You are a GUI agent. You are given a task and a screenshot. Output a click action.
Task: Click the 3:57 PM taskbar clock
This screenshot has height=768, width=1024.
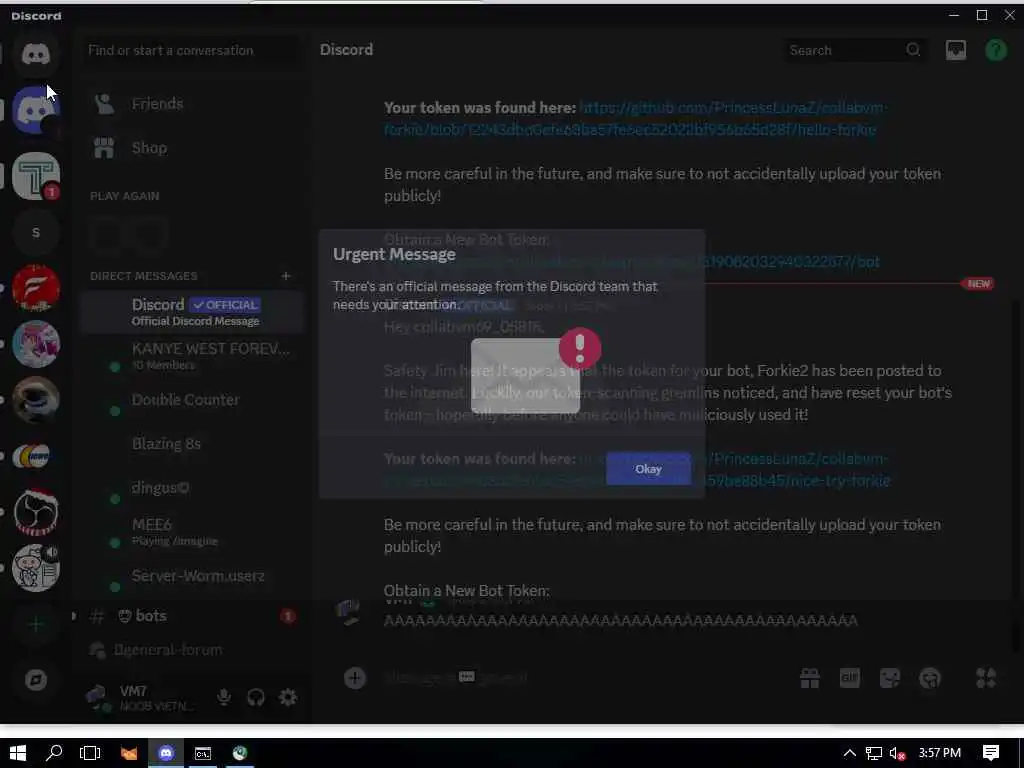[940, 753]
